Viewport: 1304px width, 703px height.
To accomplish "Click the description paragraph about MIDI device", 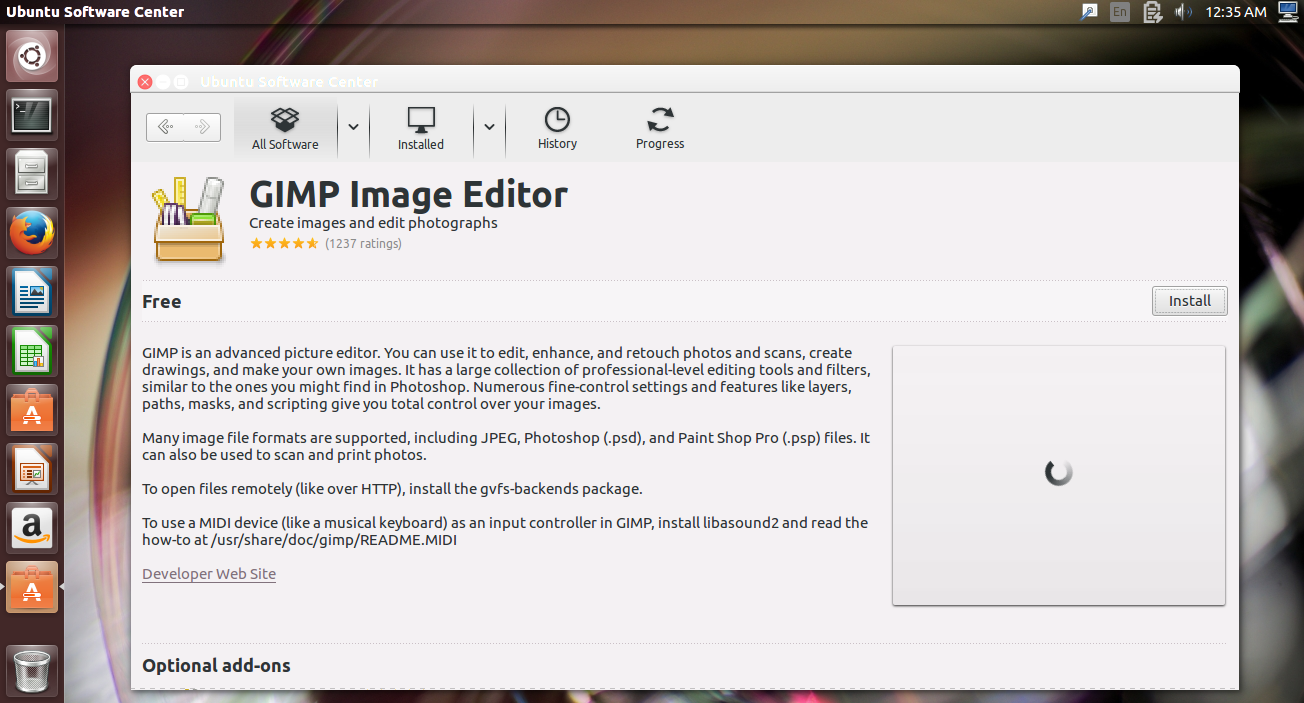I will [x=505, y=531].
